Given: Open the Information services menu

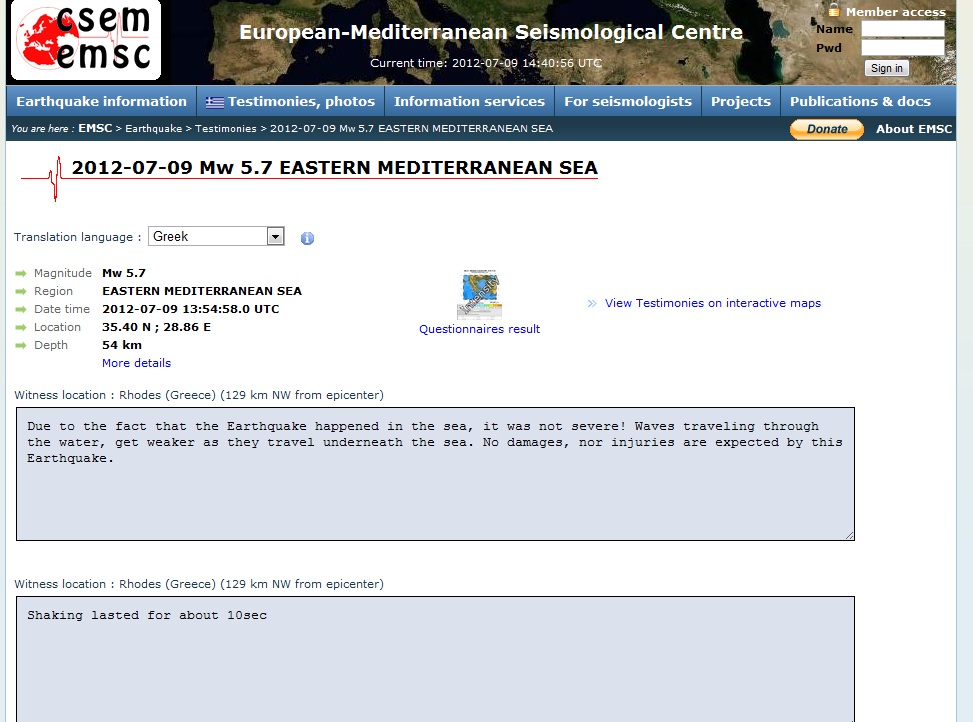Looking at the screenshot, I should [x=469, y=102].
